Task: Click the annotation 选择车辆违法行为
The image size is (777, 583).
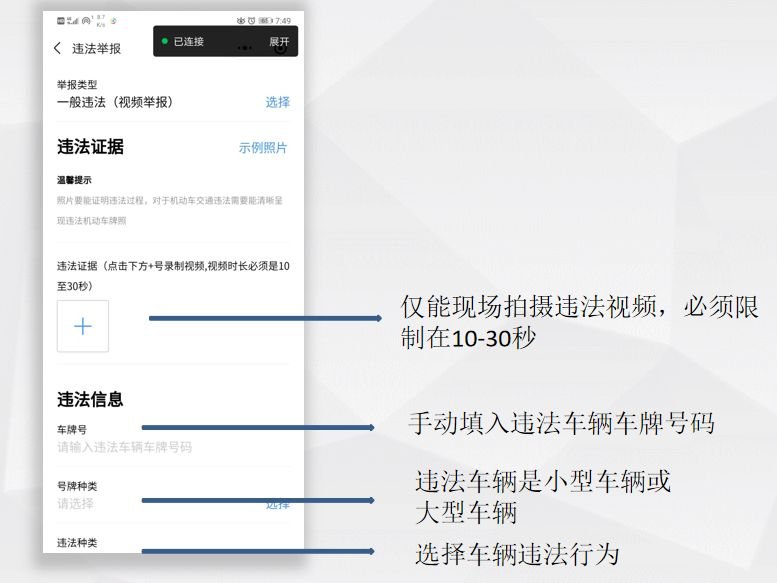Action: 517,554
